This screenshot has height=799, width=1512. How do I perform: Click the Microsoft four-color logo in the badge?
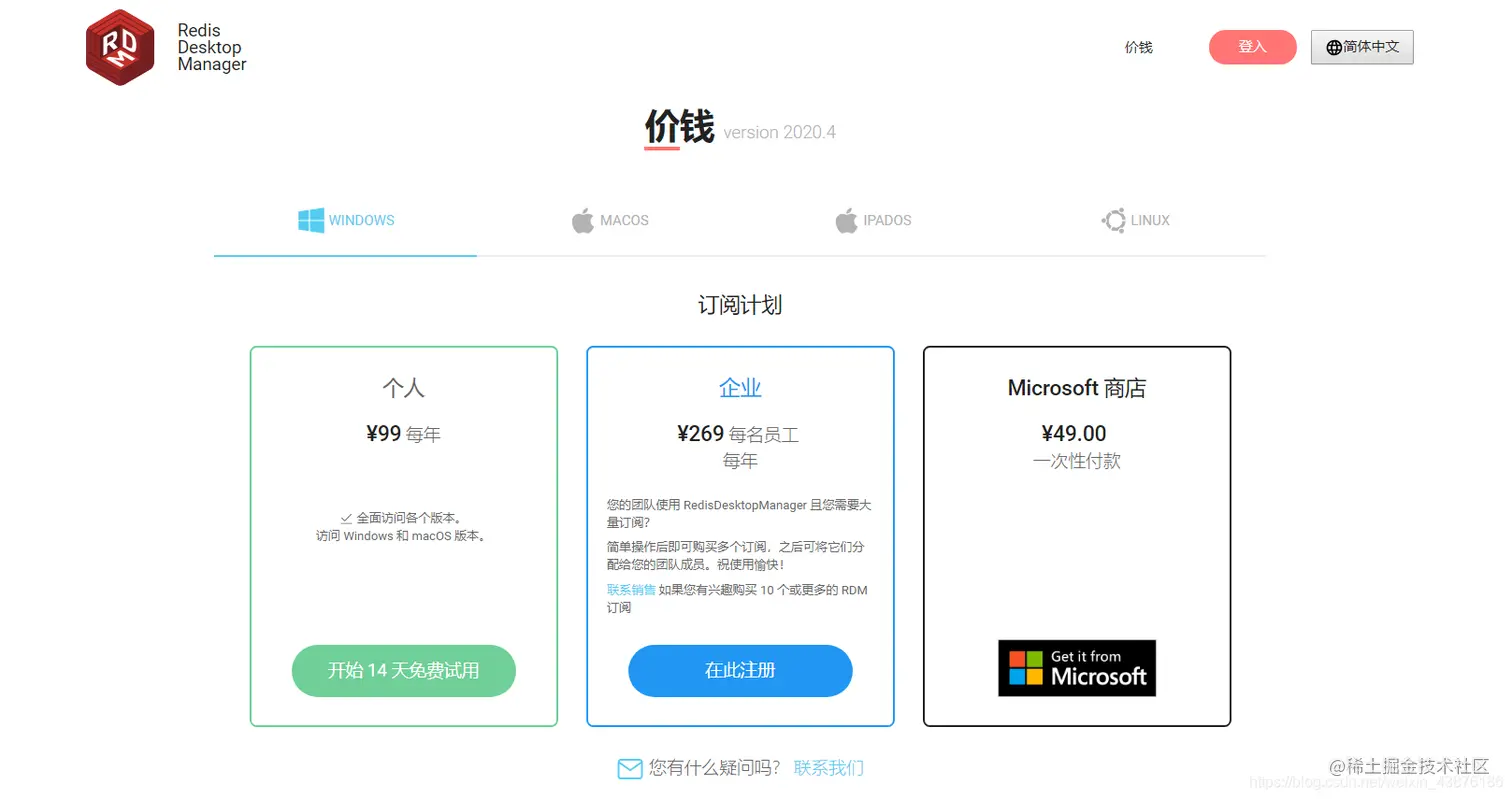pos(1025,668)
